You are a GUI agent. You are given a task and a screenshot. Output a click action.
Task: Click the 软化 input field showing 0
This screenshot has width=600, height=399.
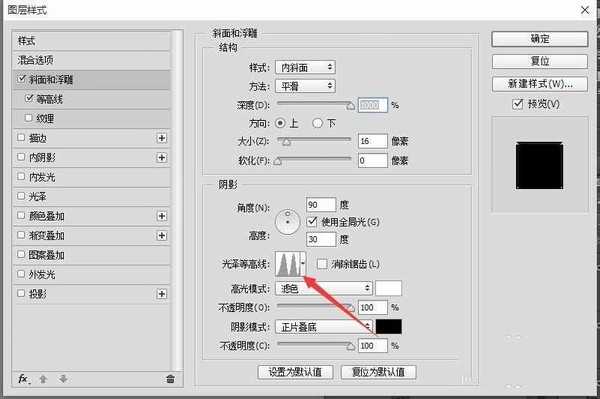click(373, 160)
